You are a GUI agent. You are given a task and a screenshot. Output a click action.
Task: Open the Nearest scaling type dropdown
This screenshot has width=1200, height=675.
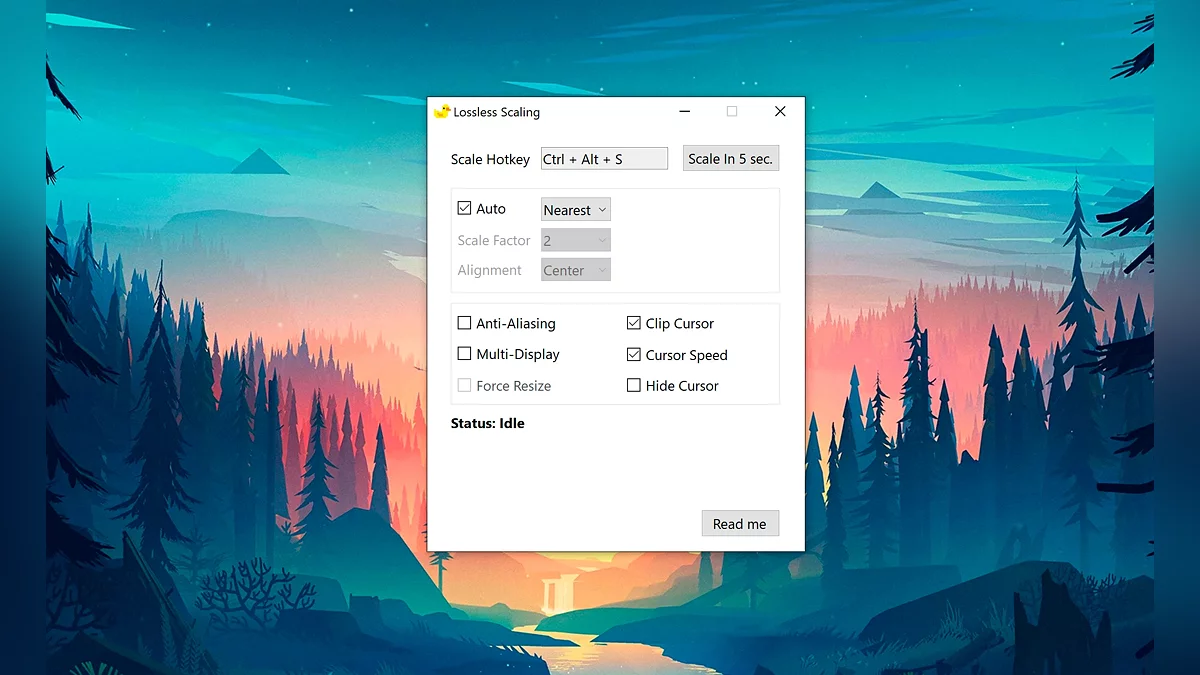click(x=576, y=210)
